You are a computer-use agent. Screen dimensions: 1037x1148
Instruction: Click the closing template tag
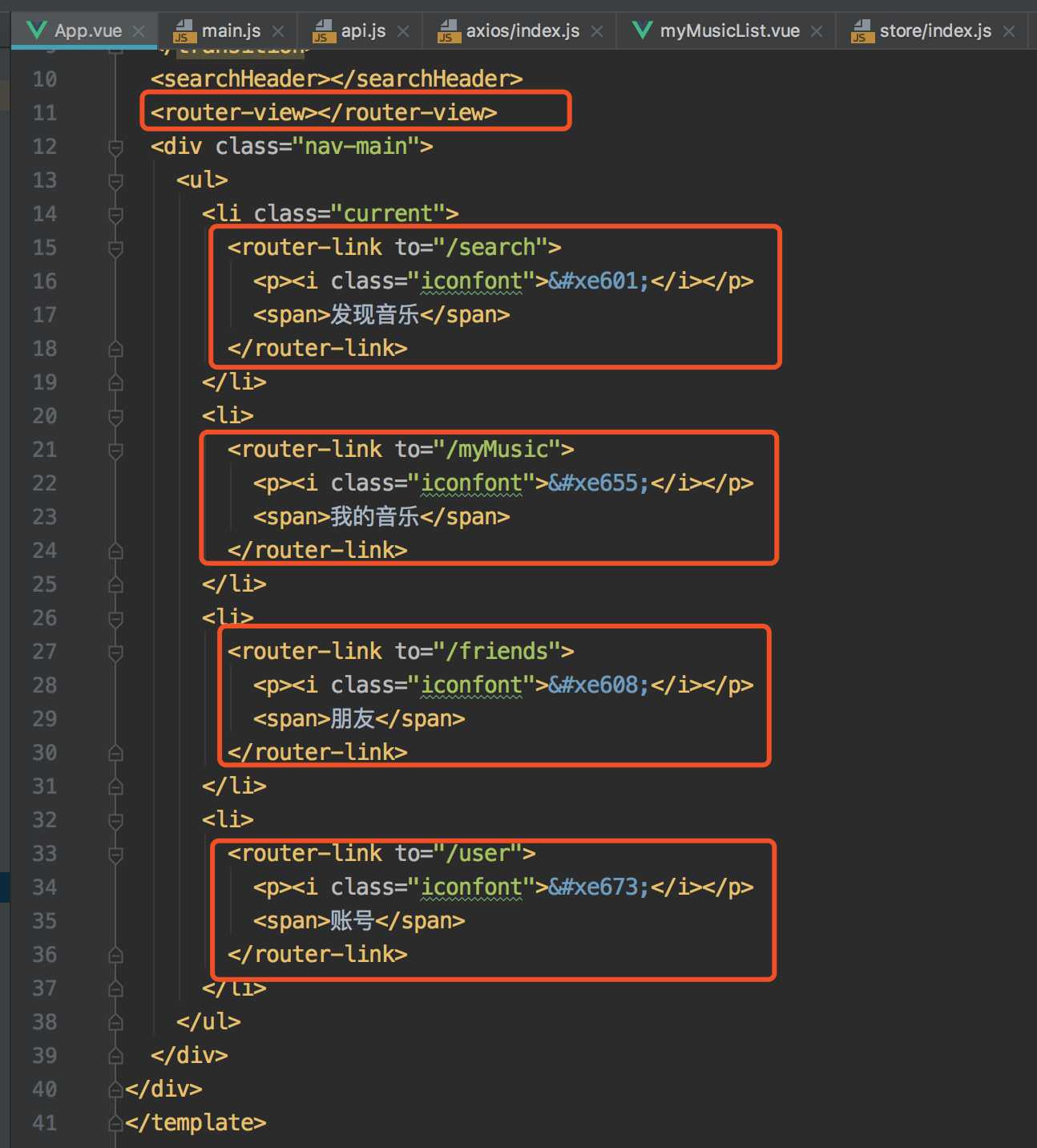coord(196,1122)
